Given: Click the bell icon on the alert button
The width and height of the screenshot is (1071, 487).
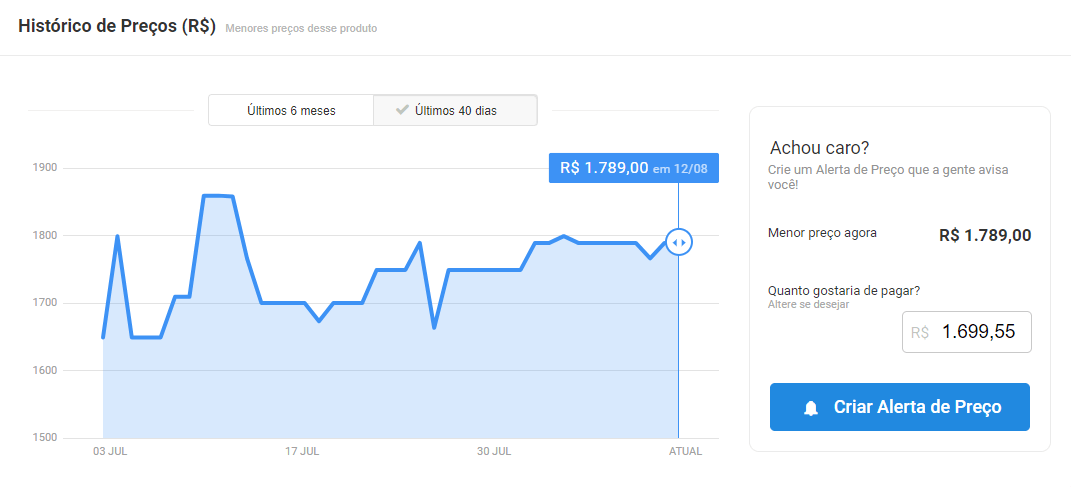Looking at the screenshot, I should click(x=811, y=408).
